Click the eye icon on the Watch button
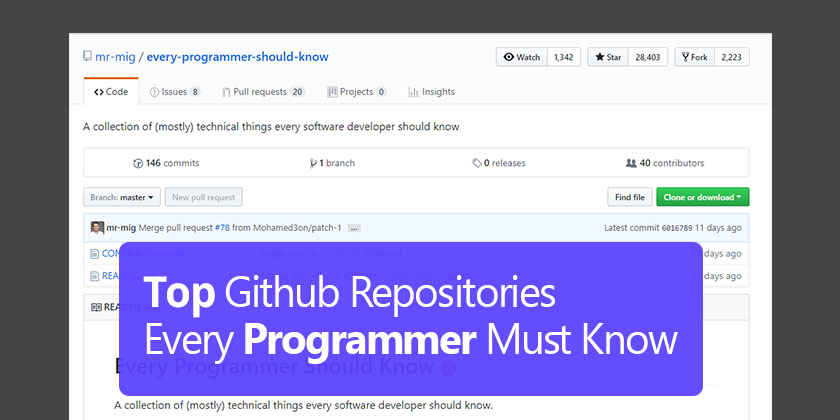Screen dimensions: 840x420 pos(508,57)
